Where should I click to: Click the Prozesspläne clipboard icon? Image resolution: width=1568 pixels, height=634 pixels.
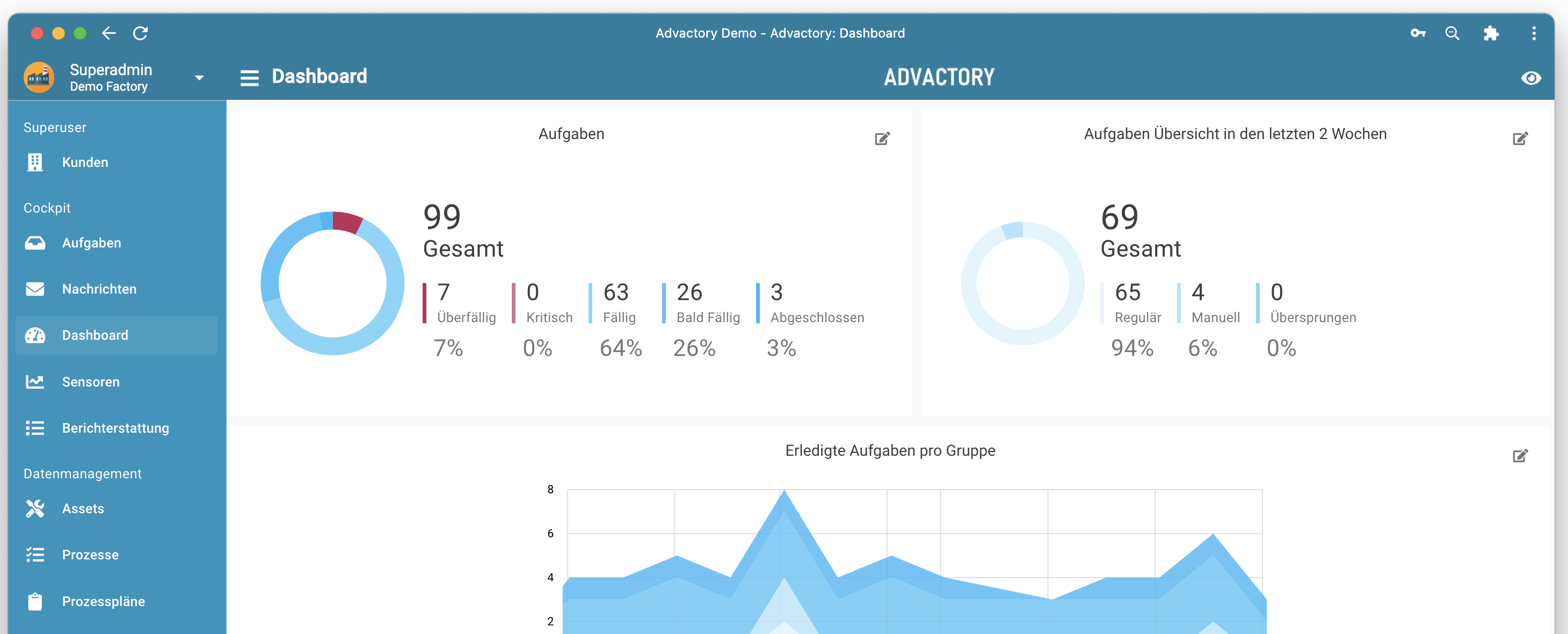[35, 601]
